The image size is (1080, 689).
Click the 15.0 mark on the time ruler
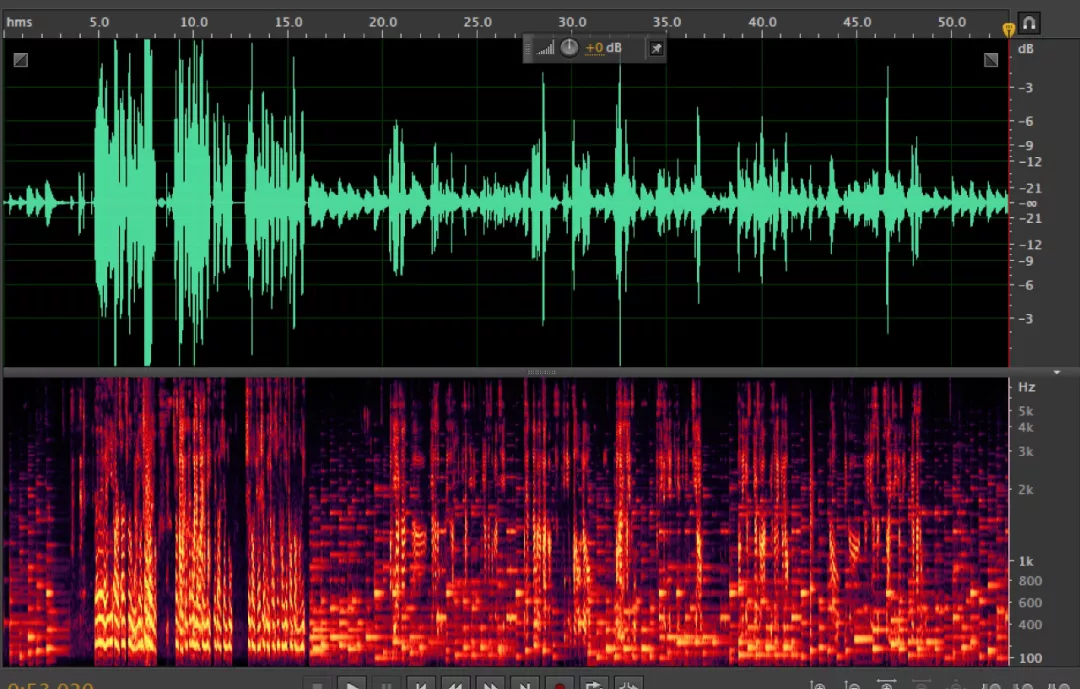coord(288,22)
